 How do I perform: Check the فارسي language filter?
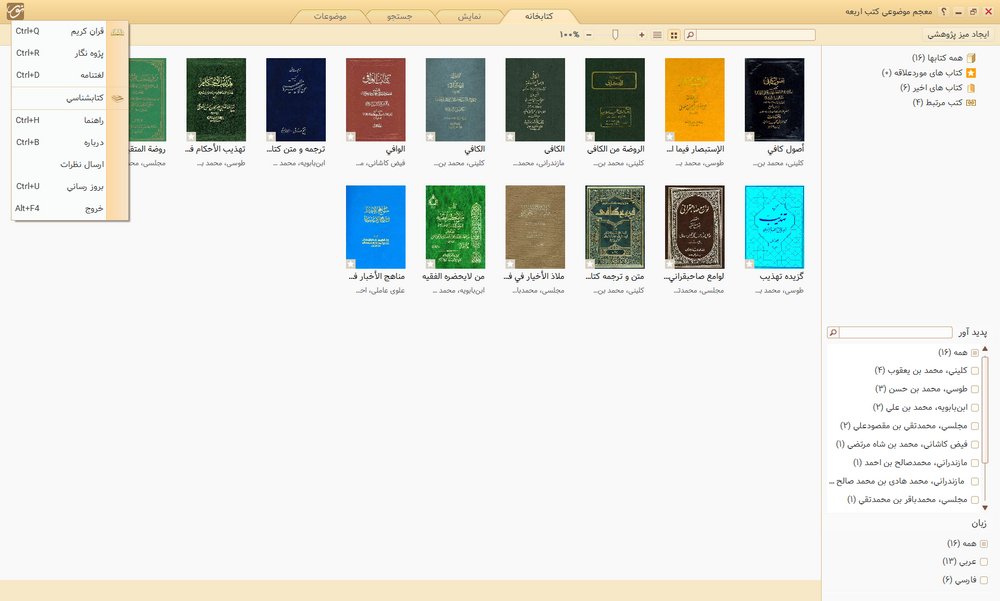coord(983,581)
